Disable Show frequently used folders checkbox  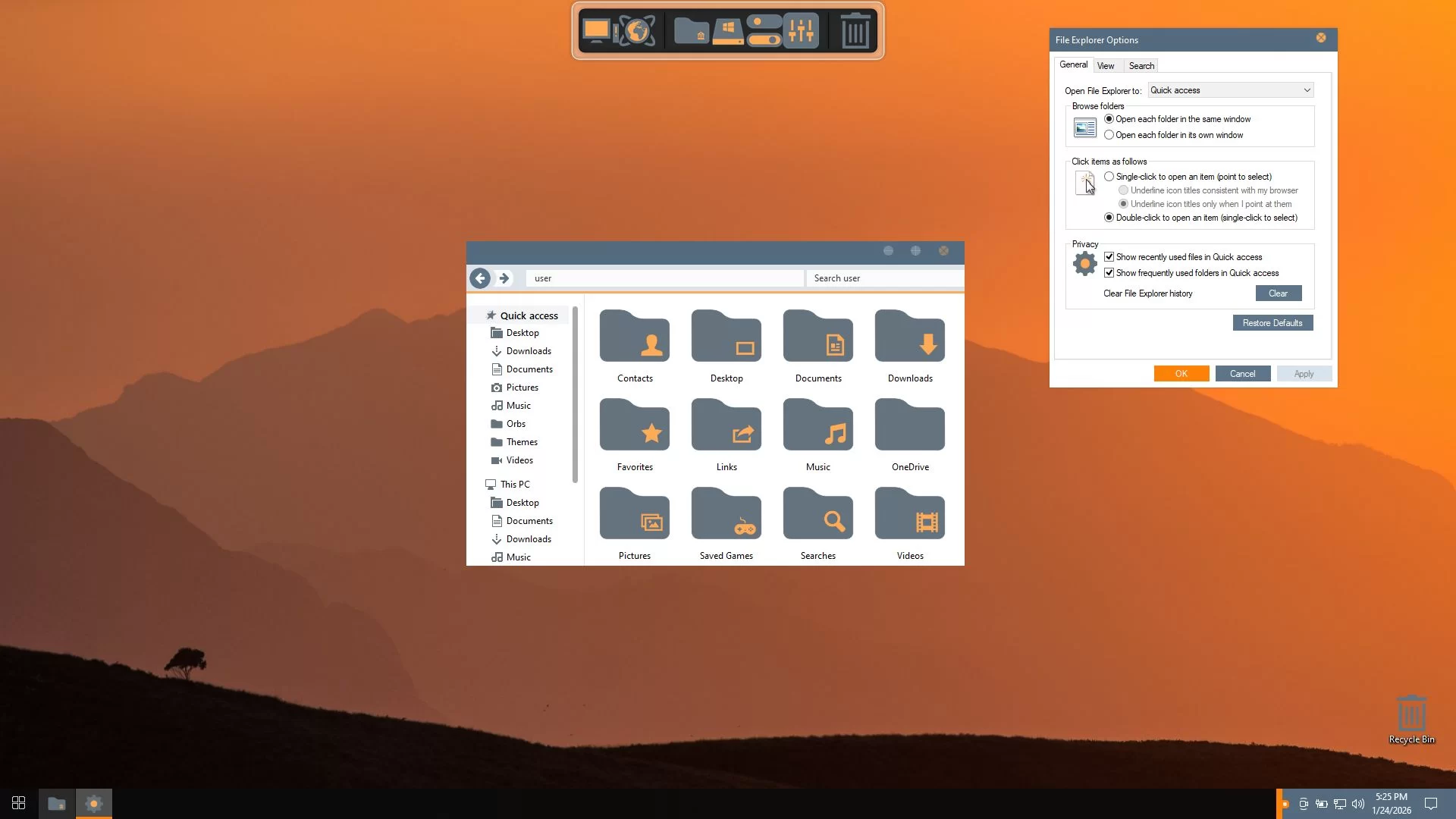point(1109,273)
